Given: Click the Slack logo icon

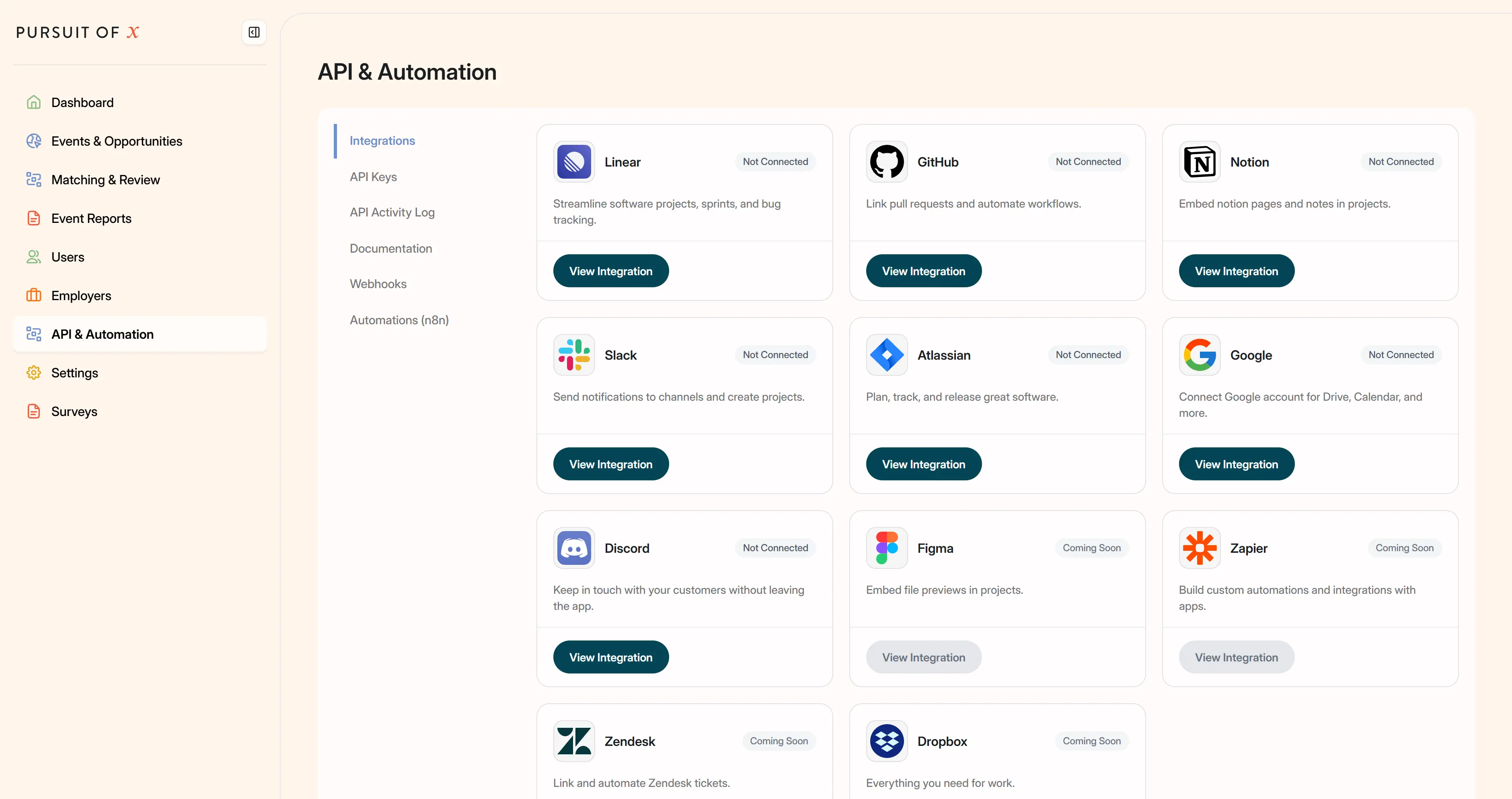Looking at the screenshot, I should point(574,354).
